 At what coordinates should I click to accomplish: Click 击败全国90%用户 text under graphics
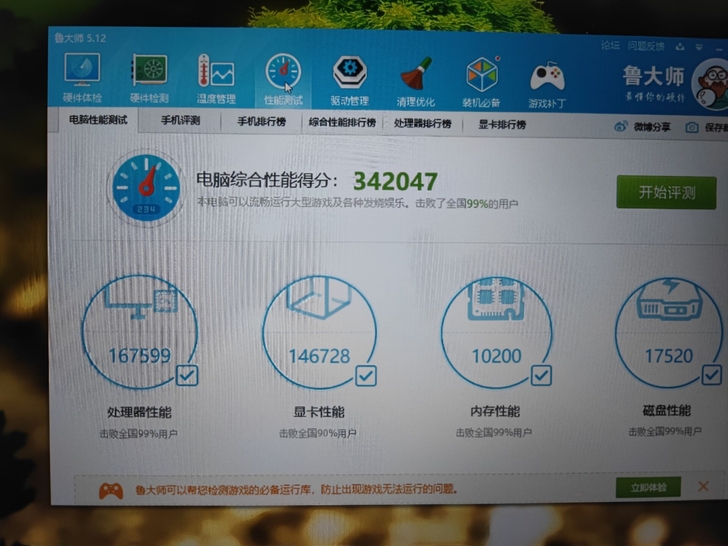pos(318,433)
